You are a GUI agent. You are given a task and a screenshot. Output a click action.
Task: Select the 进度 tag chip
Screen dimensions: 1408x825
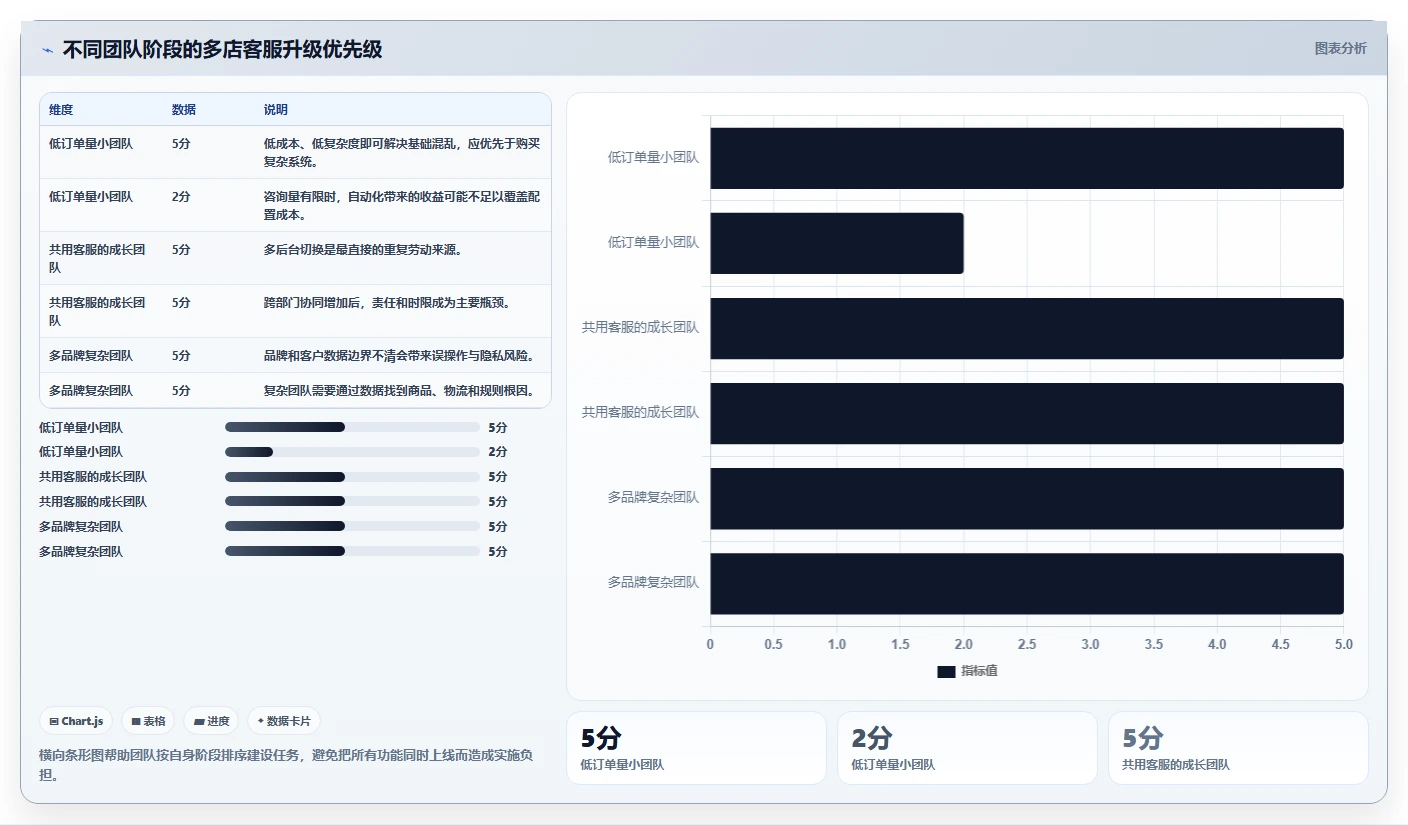[x=211, y=721]
